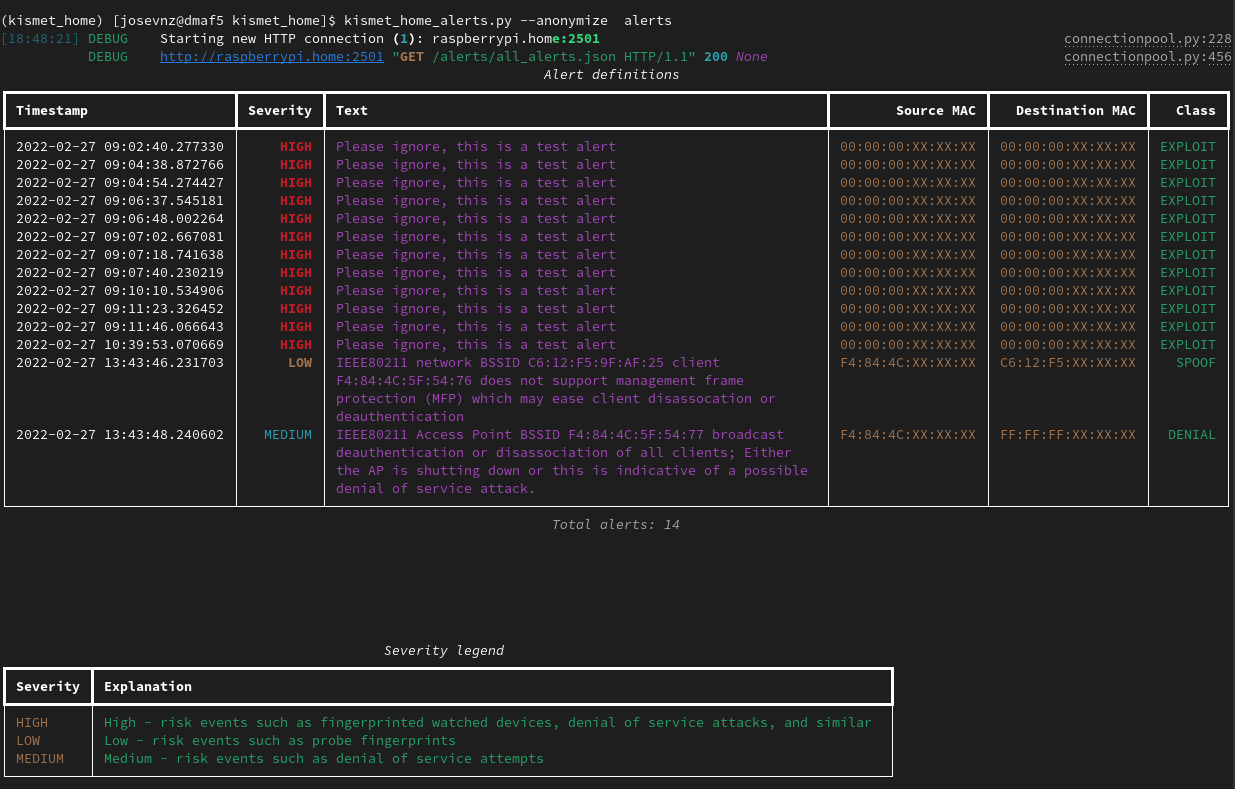Click the 'Severity legend' table title
This screenshot has height=789, width=1235.
(x=444, y=651)
